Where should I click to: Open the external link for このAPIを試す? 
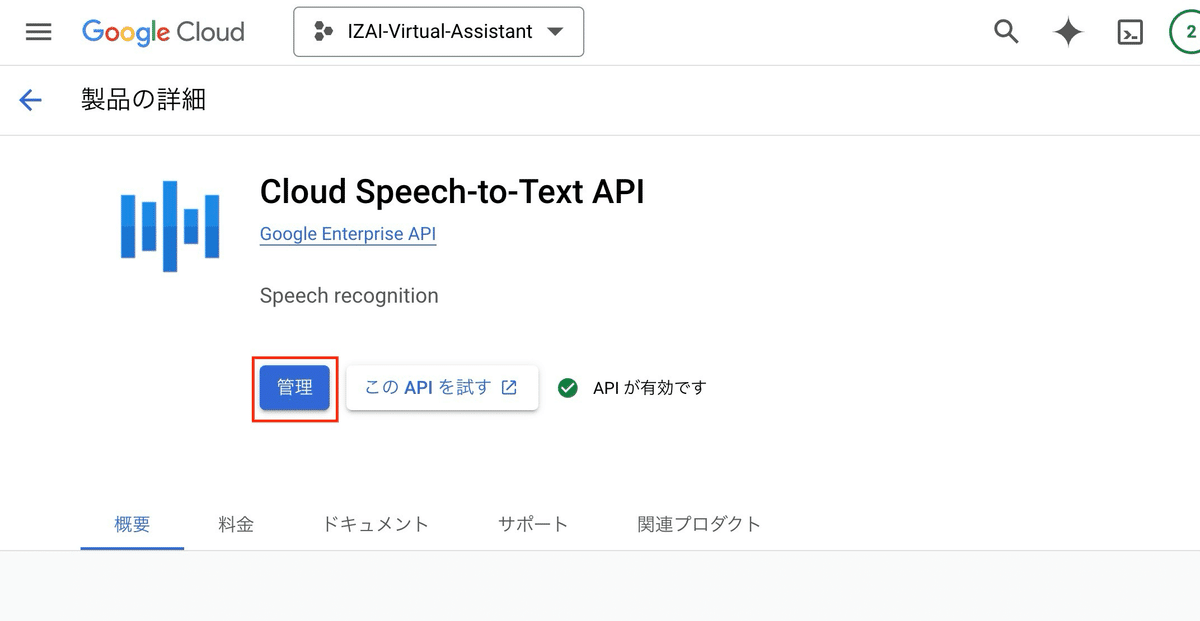[509, 387]
